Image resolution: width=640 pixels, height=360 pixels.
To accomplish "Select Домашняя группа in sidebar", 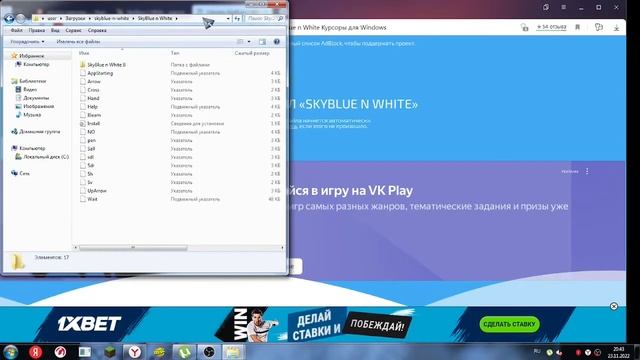I will pos(39,132).
